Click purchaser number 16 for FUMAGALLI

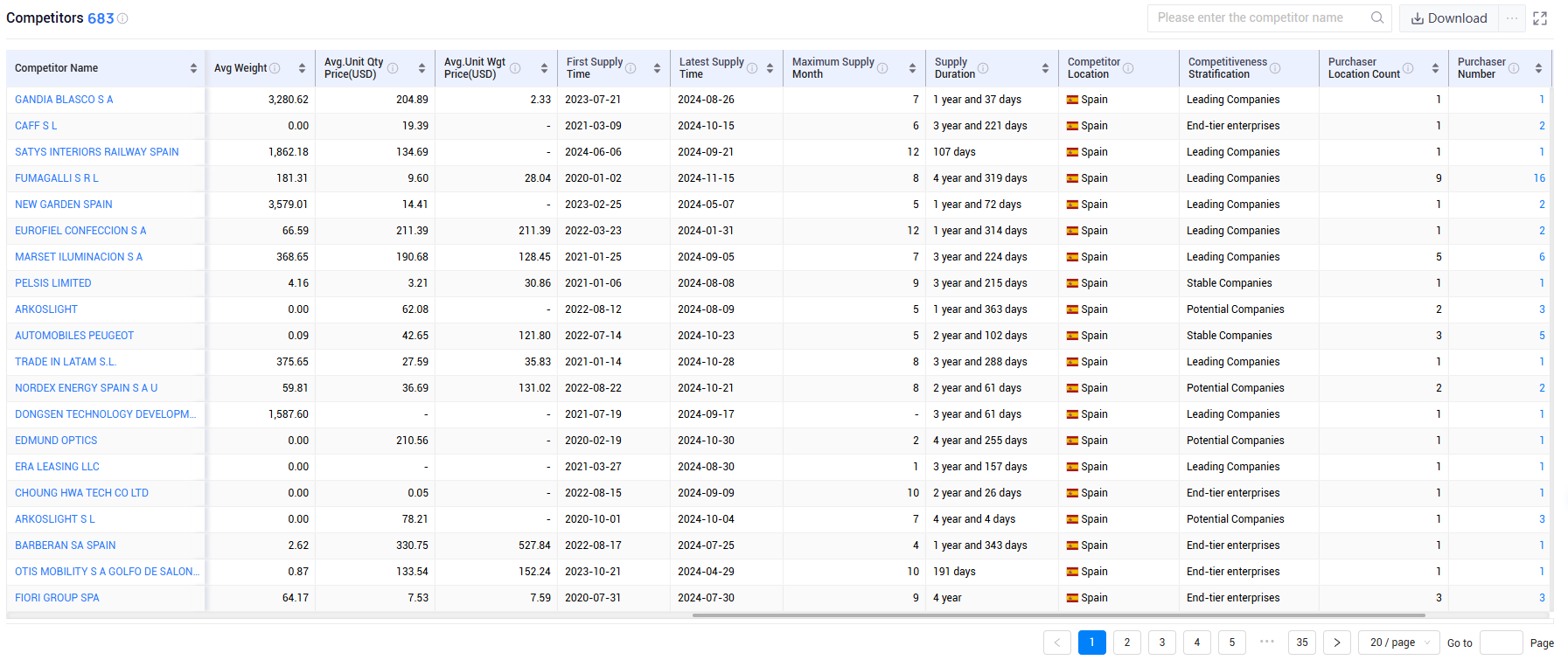click(1539, 178)
